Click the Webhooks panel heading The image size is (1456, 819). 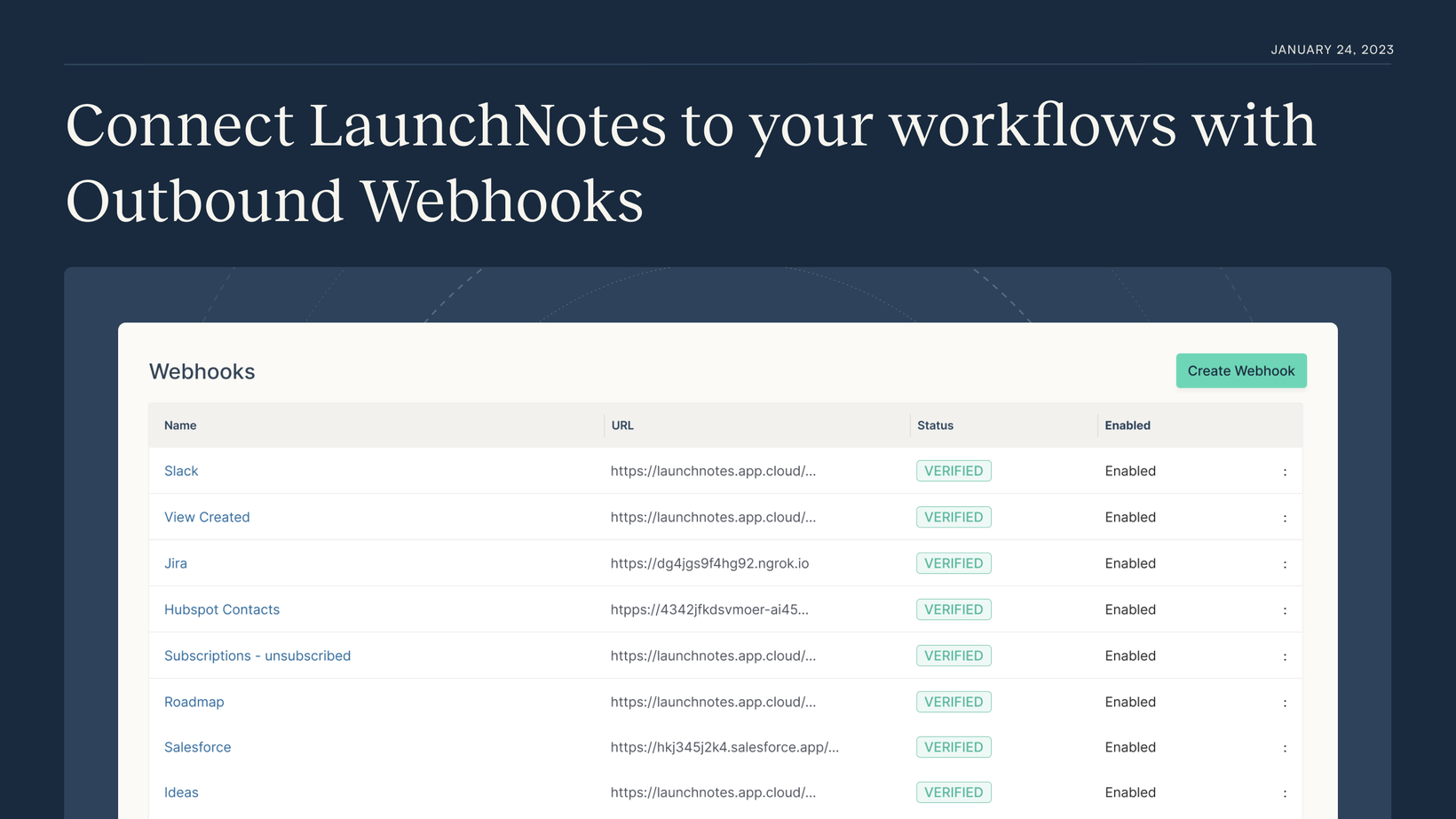(202, 371)
